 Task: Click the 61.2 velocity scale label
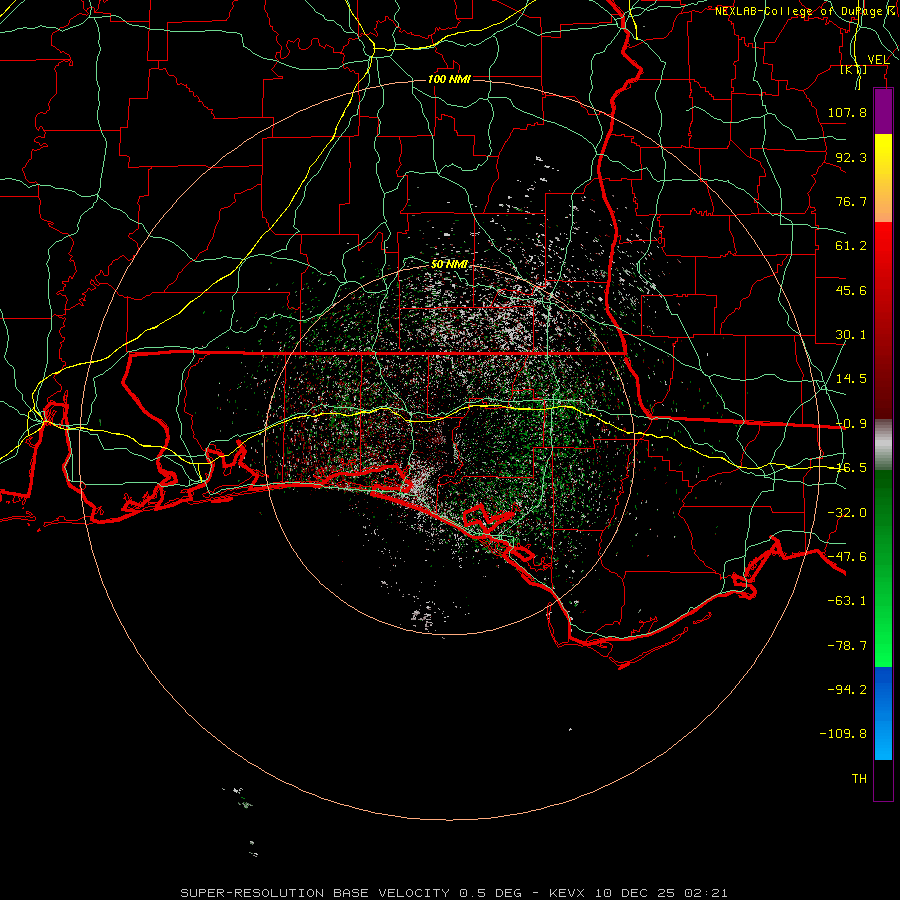851,246
